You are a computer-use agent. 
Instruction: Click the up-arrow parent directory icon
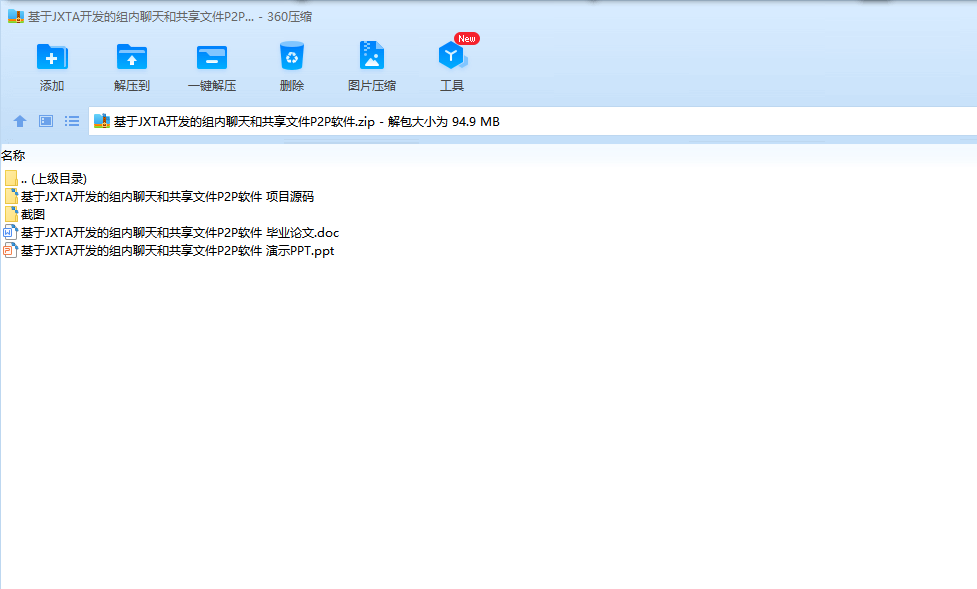(20, 121)
